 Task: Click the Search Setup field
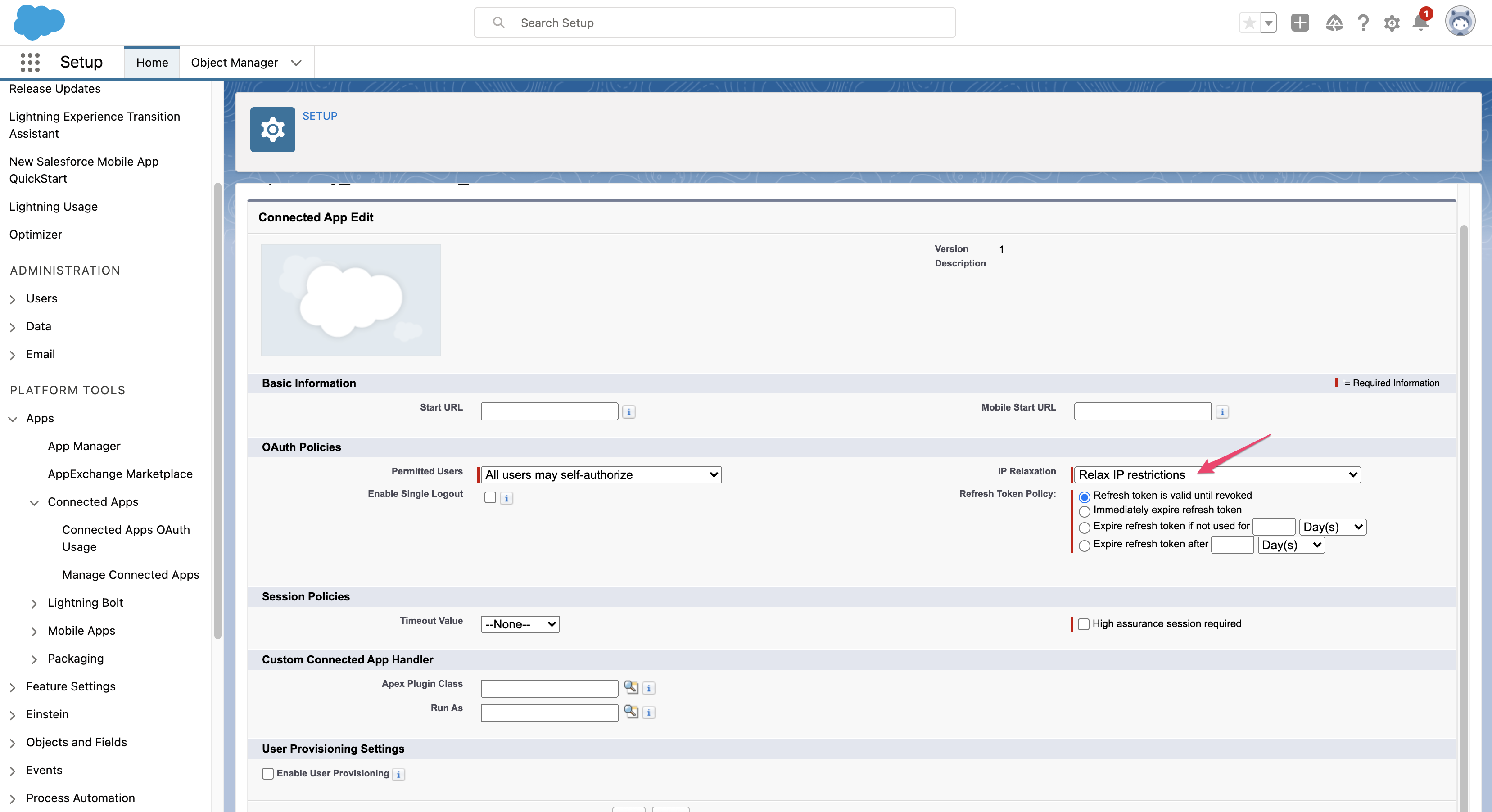[x=714, y=23]
